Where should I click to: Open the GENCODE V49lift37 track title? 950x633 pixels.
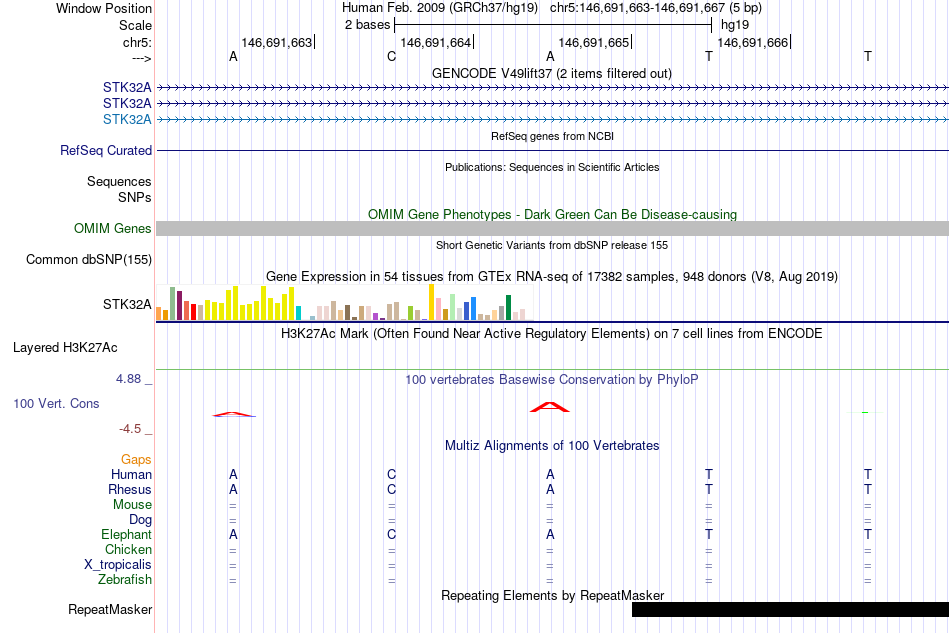(552, 73)
